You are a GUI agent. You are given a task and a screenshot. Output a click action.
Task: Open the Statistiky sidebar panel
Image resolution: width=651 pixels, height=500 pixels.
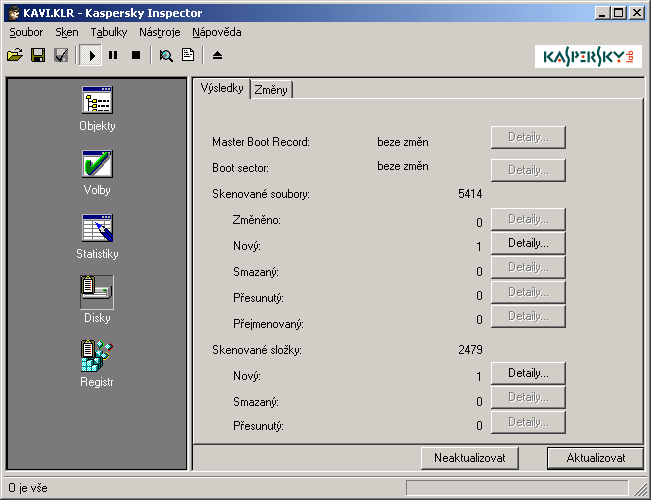coord(97,237)
